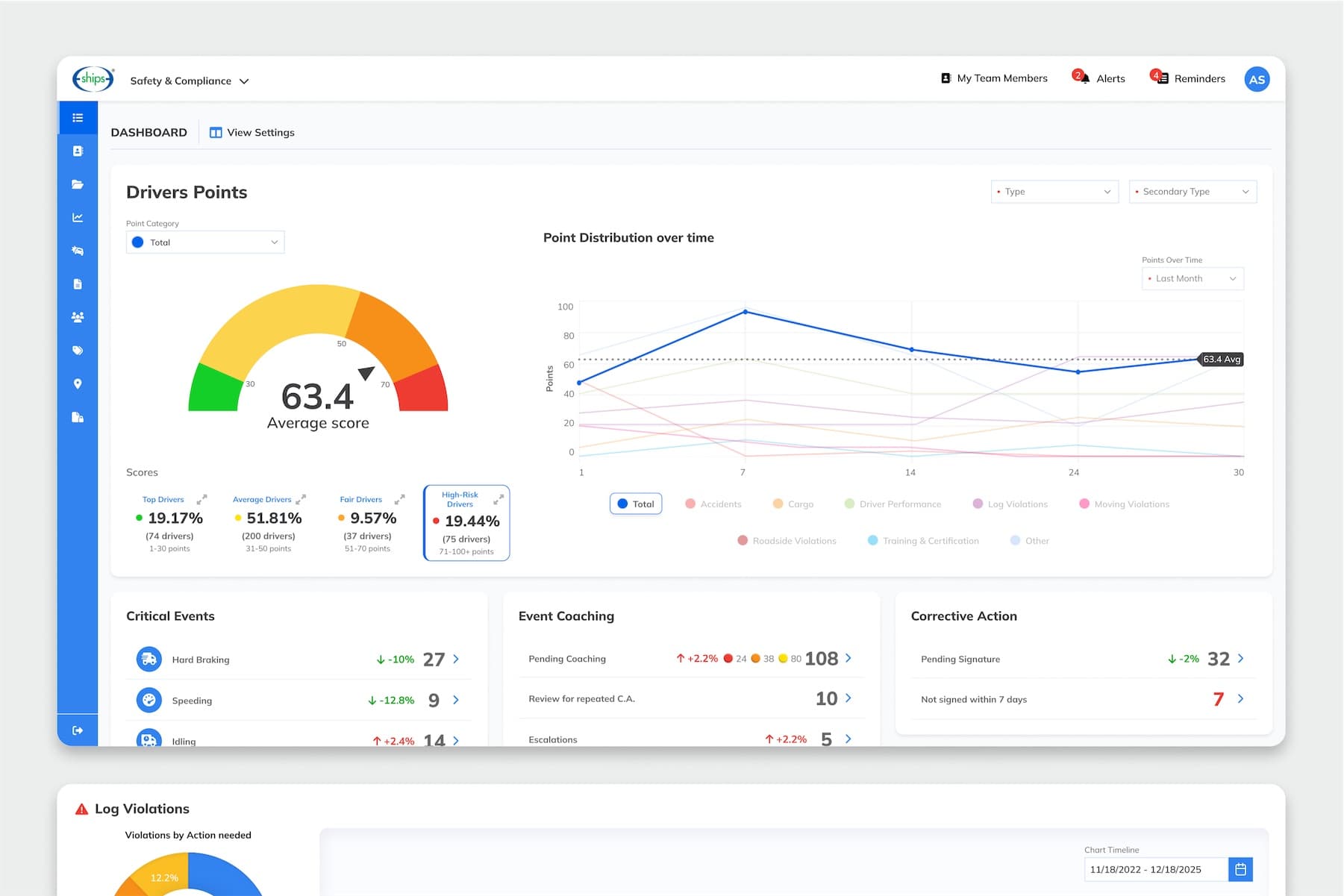Open the Top Drivers link
The width and height of the screenshot is (1344, 896).
pyautogui.click(x=163, y=499)
